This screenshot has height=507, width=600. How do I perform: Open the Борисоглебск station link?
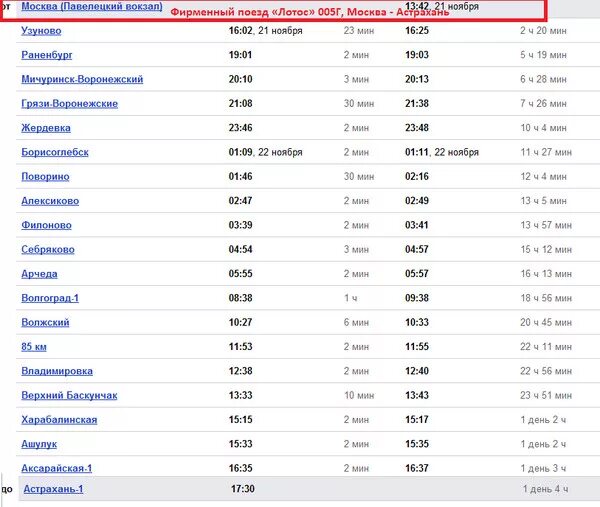pos(55,152)
